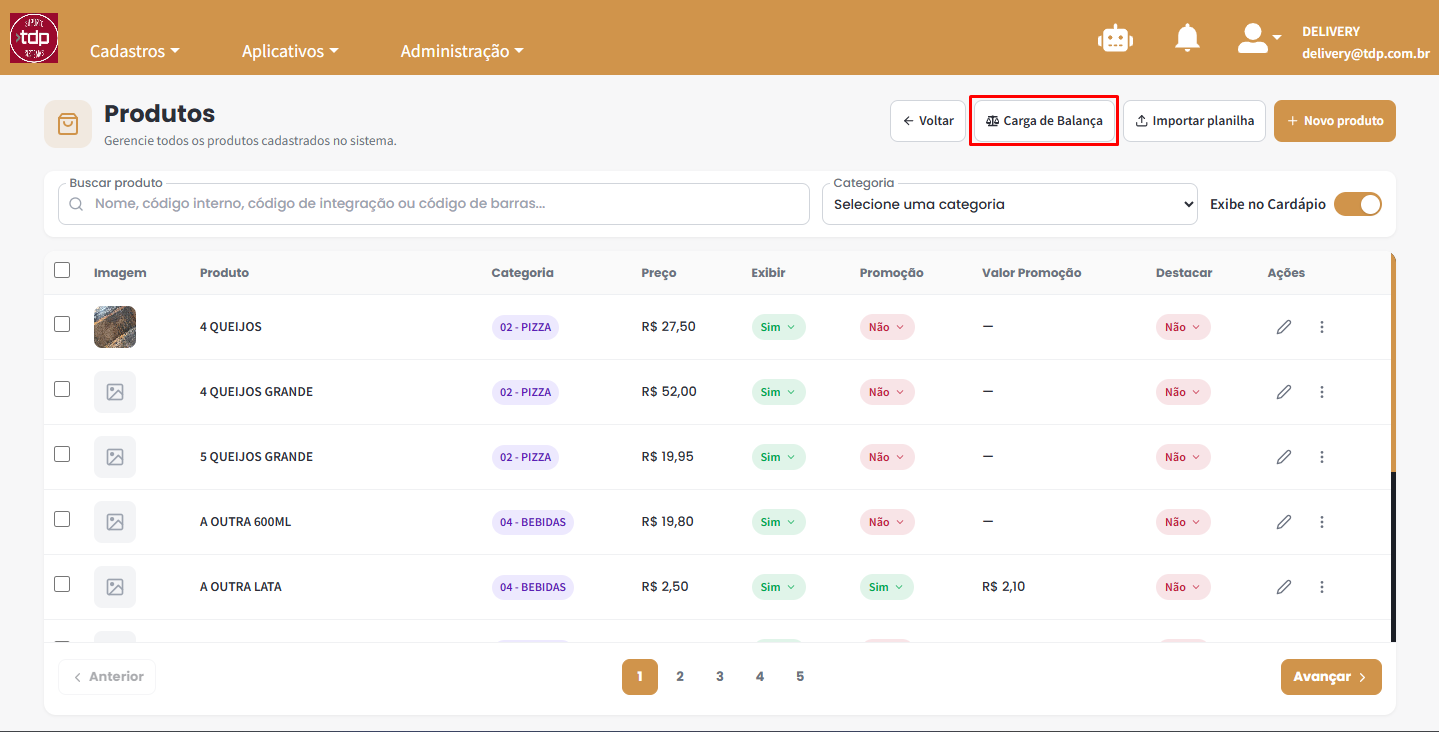This screenshot has width=1439, height=732.
Task: Click Importar planilha button
Action: (x=1195, y=121)
